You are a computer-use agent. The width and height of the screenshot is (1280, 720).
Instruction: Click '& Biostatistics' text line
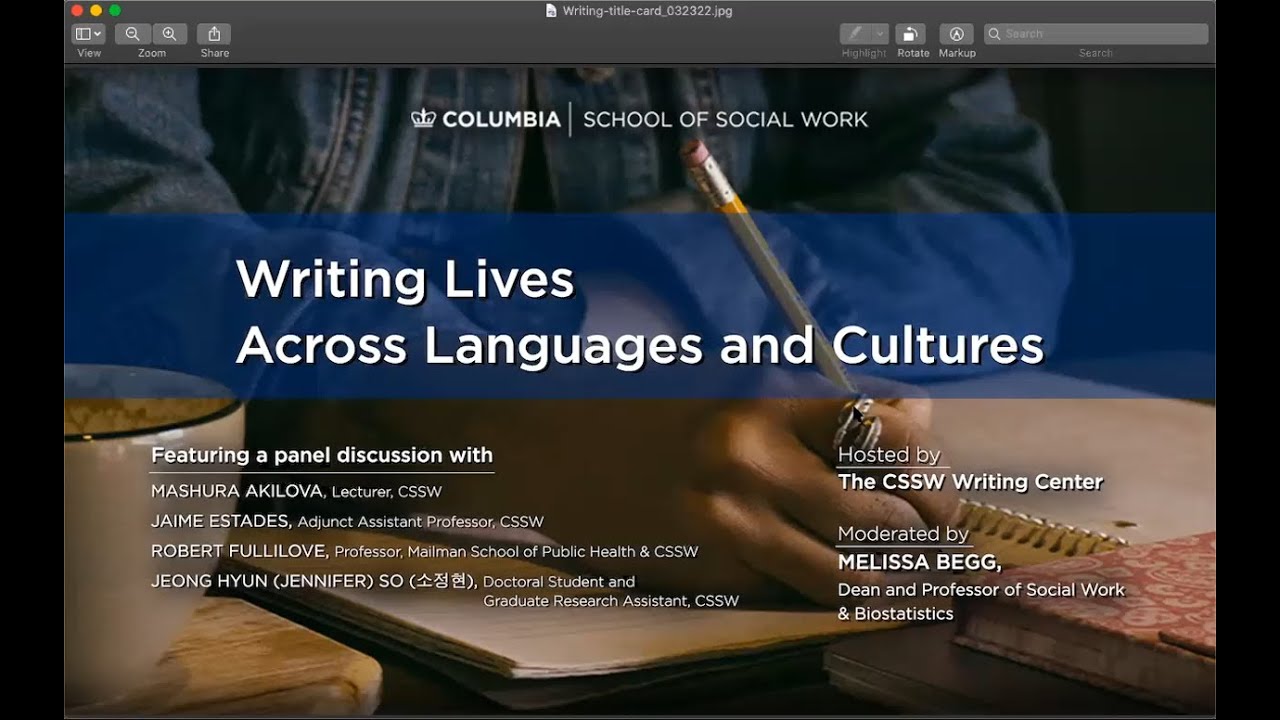(x=895, y=614)
